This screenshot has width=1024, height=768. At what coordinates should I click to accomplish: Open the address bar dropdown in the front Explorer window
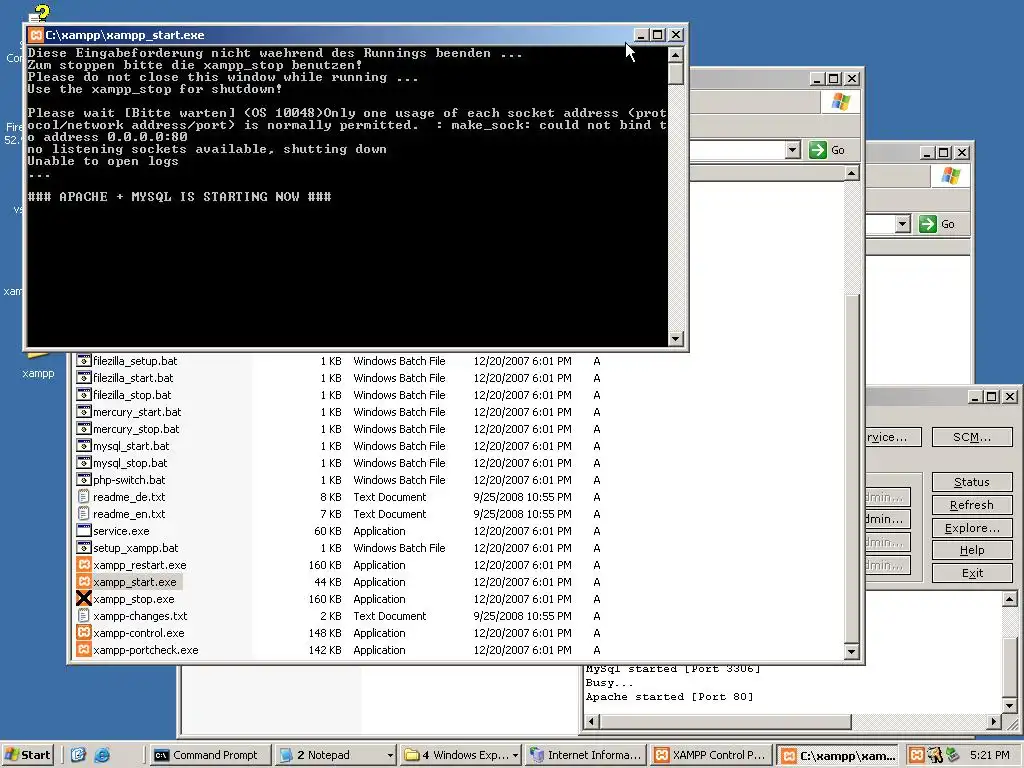(792, 150)
